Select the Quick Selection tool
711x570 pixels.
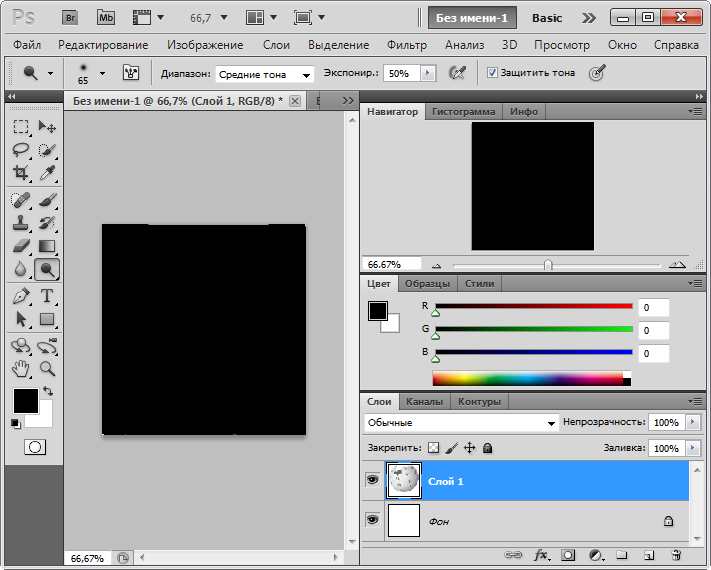tap(47, 149)
